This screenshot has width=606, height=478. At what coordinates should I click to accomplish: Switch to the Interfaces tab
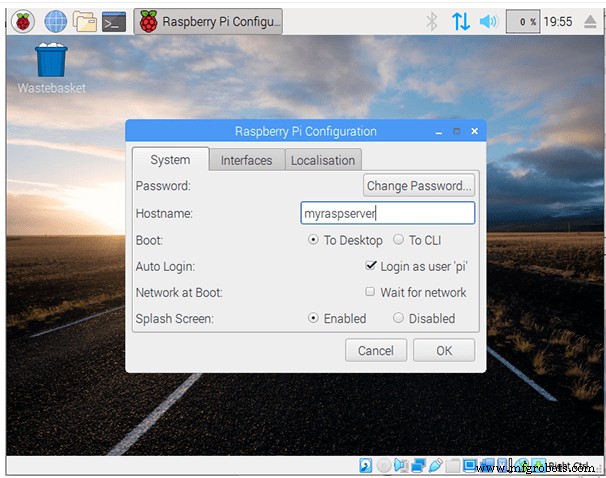point(247,160)
